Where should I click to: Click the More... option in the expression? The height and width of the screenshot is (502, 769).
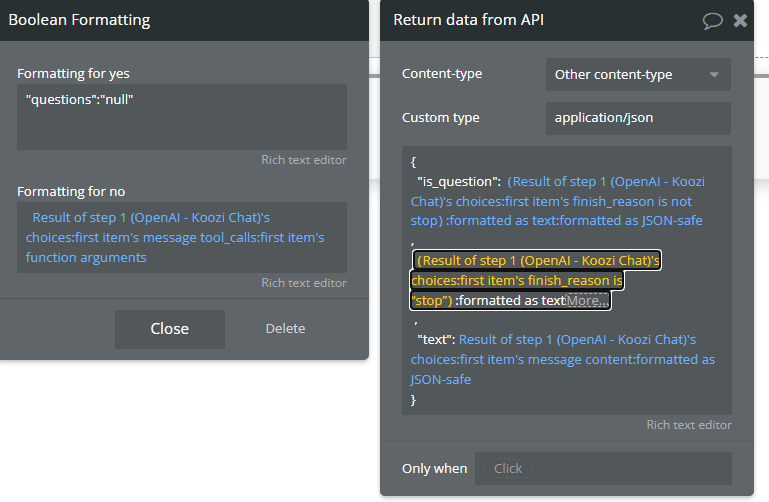(x=587, y=300)
